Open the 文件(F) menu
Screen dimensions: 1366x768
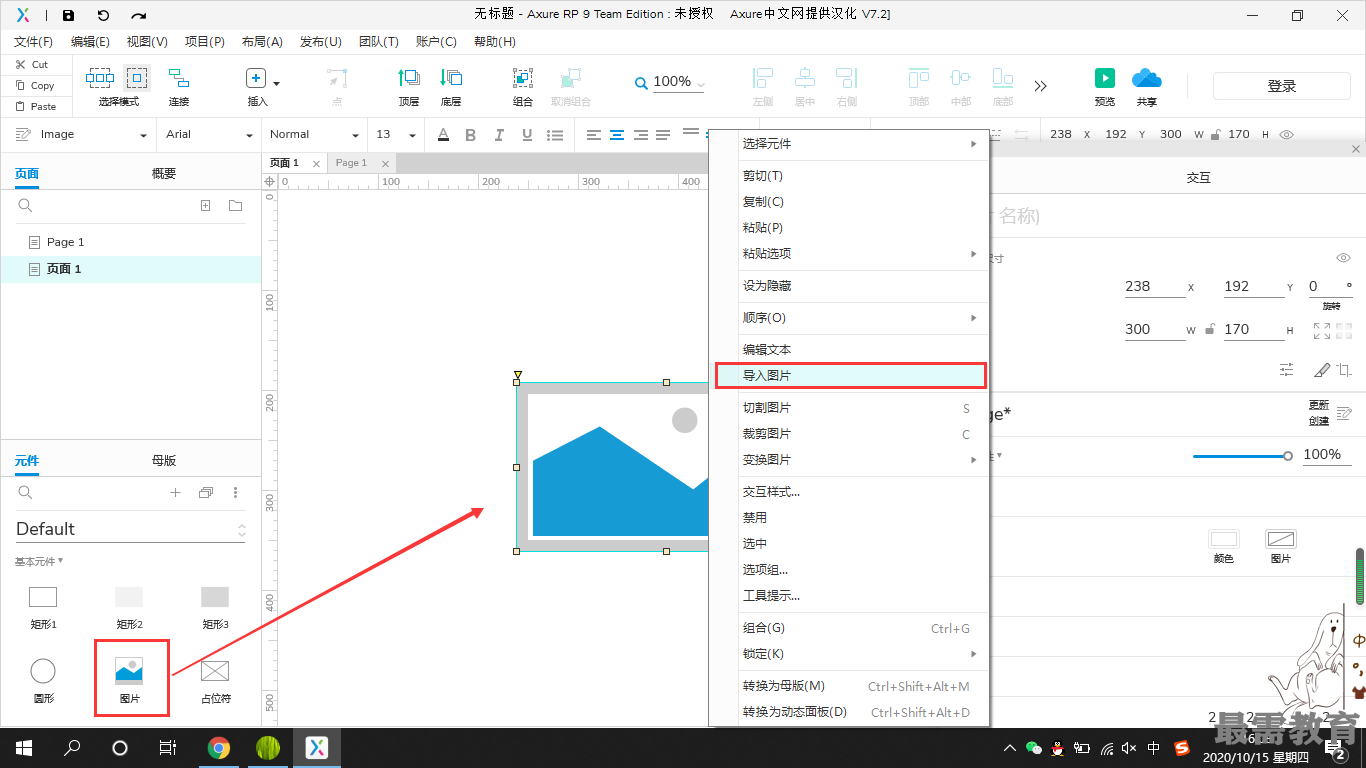(x=33, y=42)
